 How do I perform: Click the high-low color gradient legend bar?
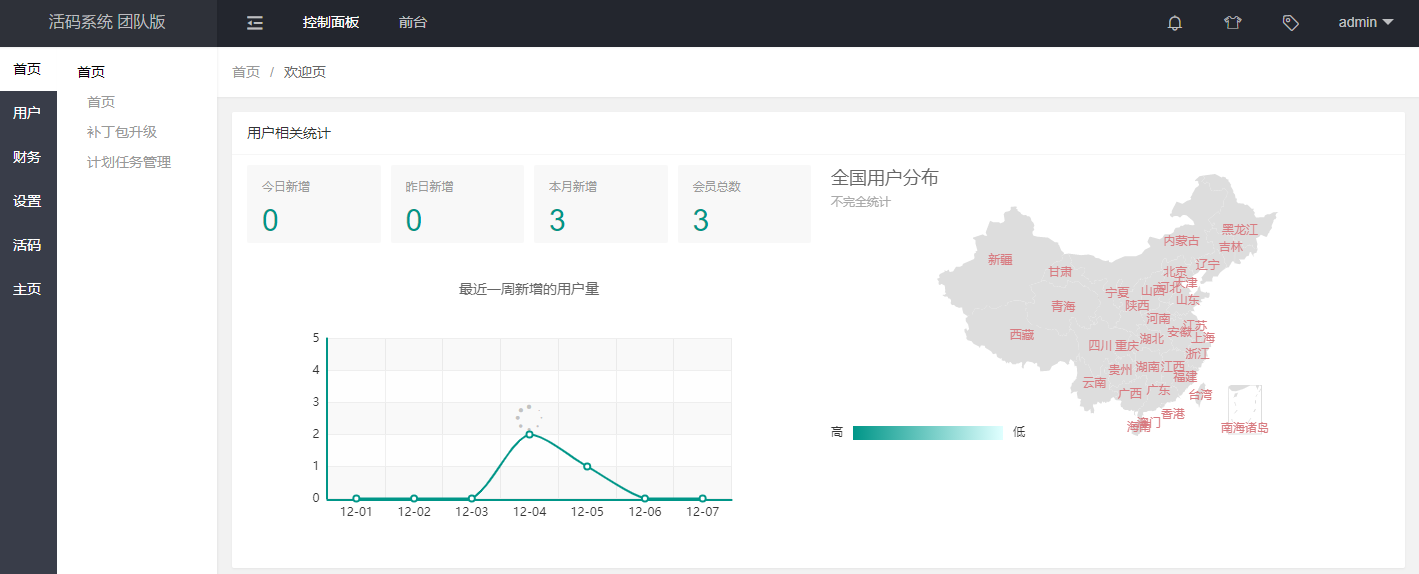(x=928, y=432)
